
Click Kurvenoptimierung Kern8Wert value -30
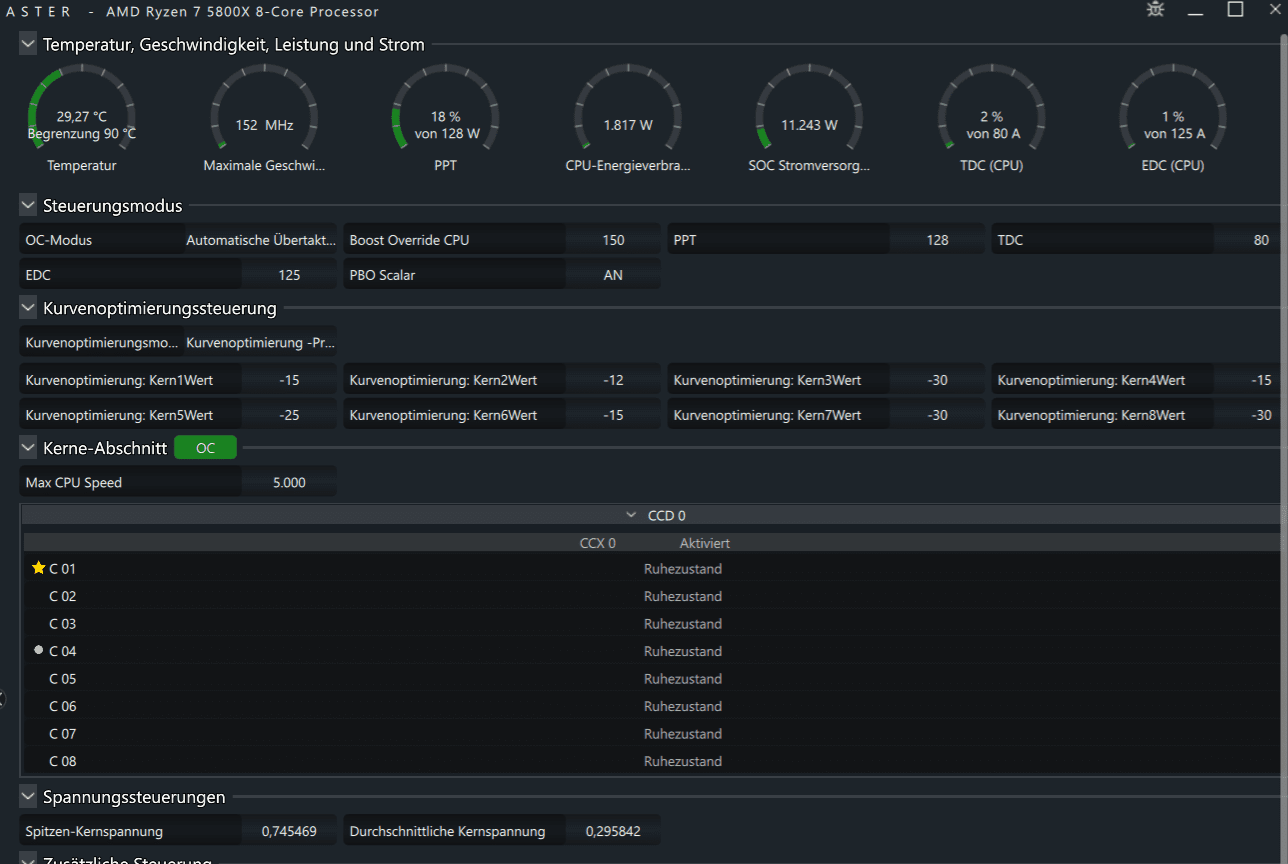point(1248,414)
